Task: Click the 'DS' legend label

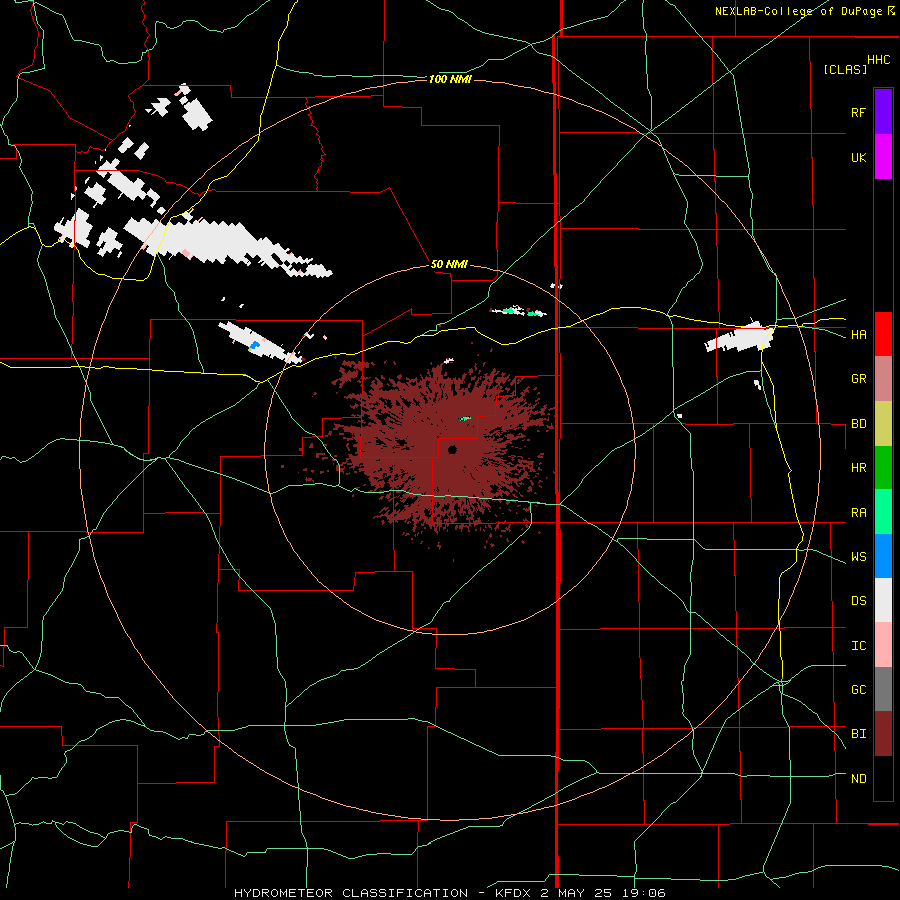Action: pyautogui.click(x=858, y=600)
